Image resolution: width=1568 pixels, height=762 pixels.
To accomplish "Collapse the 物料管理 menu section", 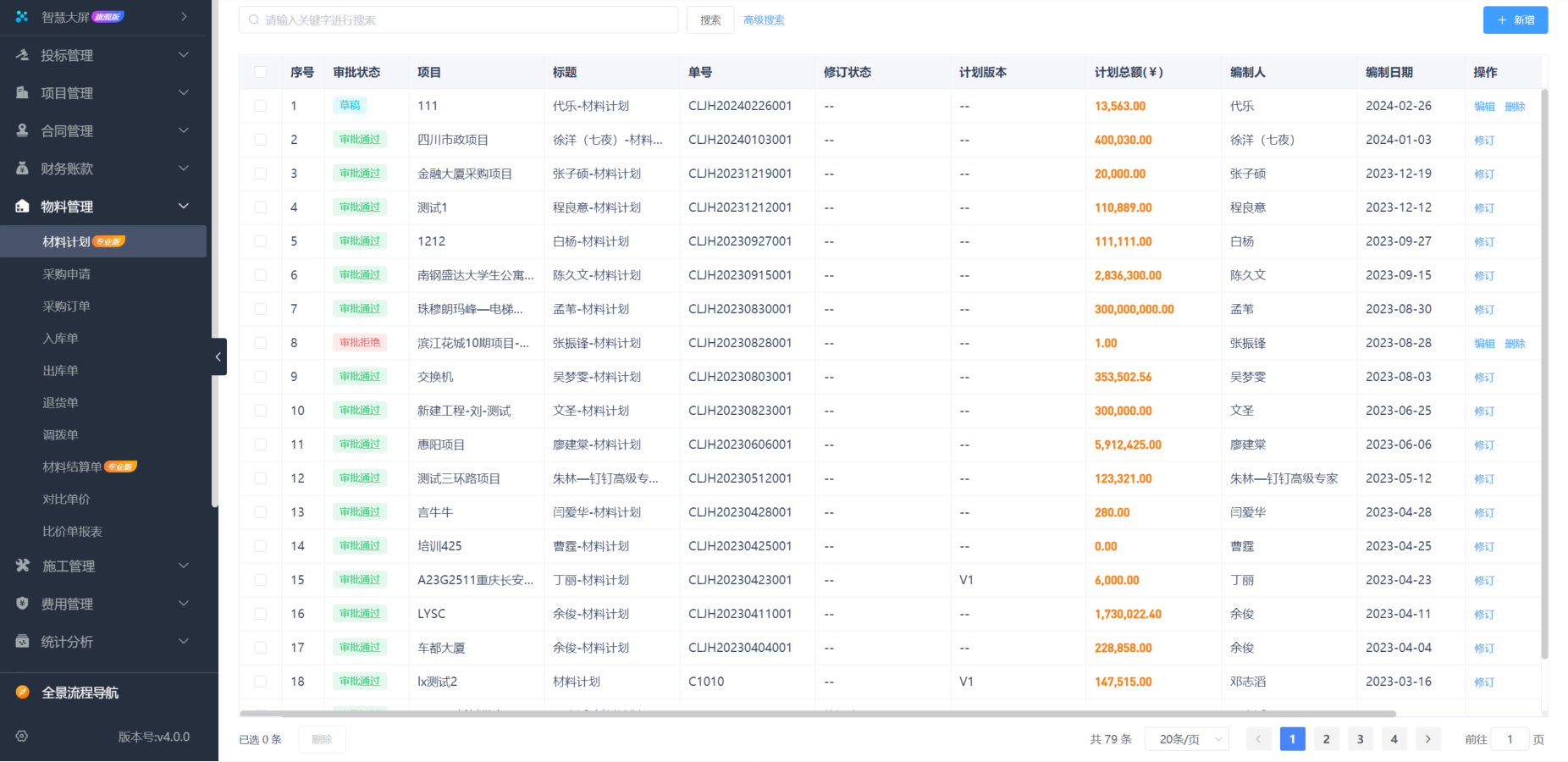I will (183, 207).
